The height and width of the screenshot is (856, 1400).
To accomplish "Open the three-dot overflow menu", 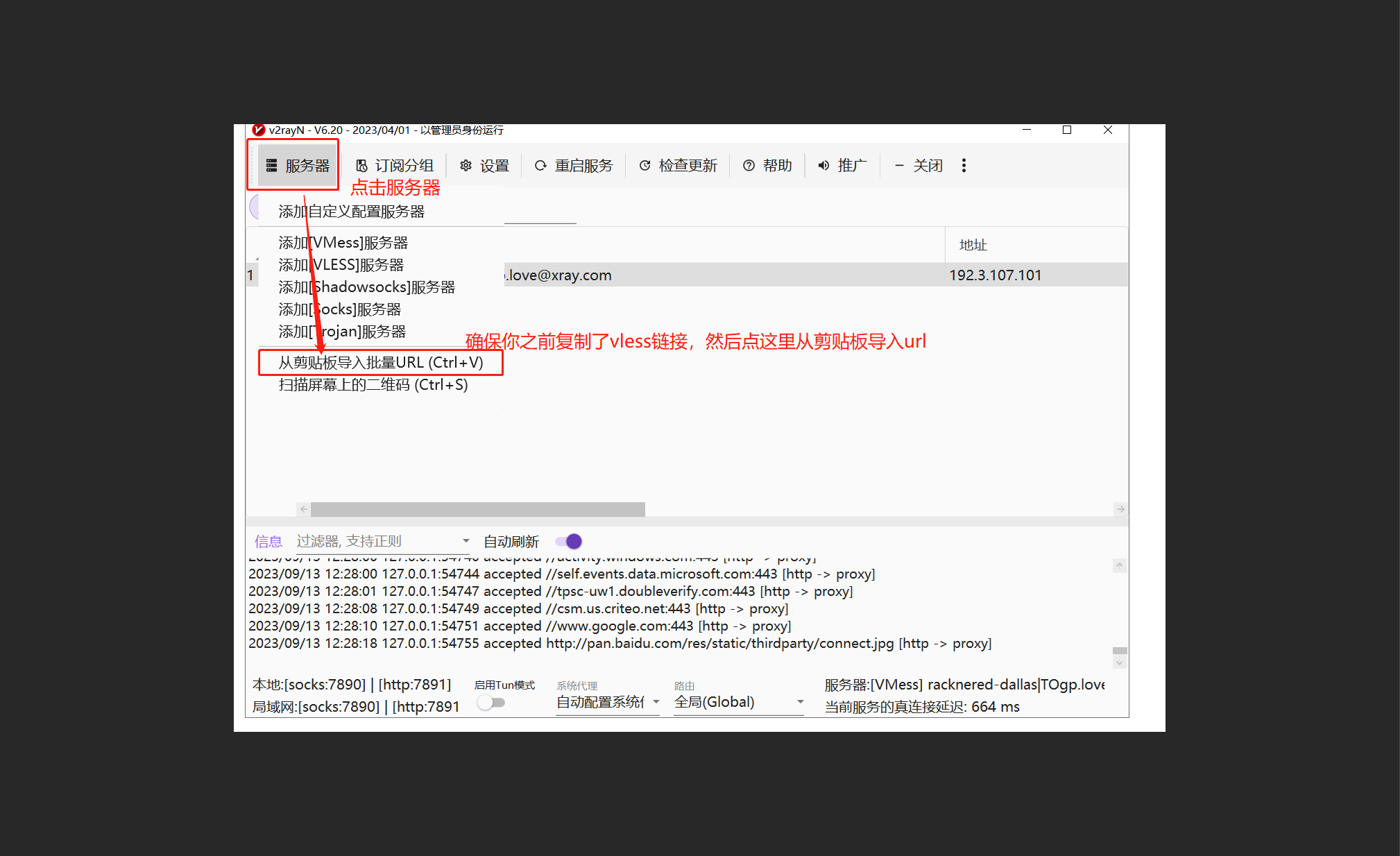I will [964, 166].
